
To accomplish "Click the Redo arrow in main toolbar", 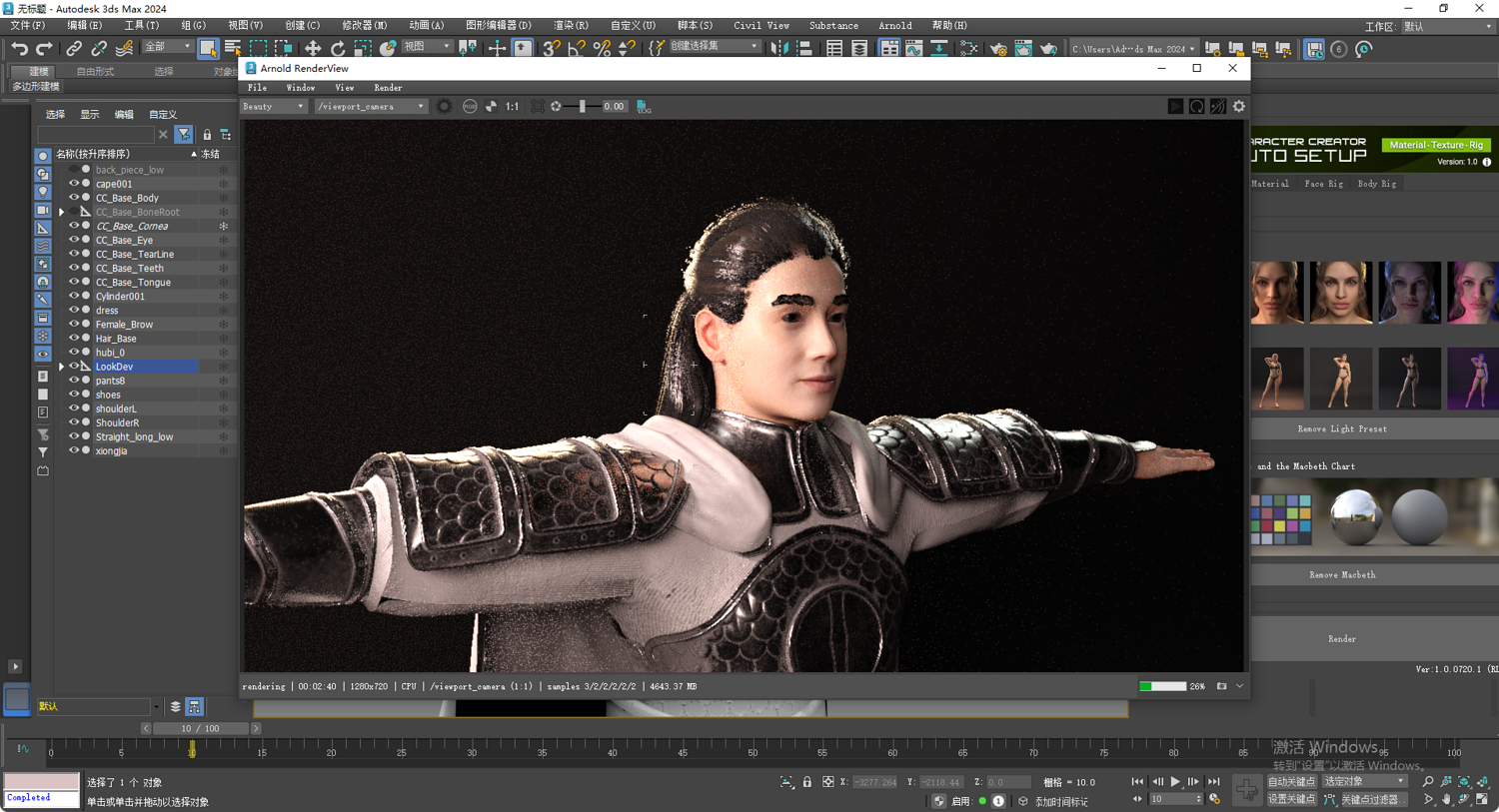I will click(x=43, y=48).
